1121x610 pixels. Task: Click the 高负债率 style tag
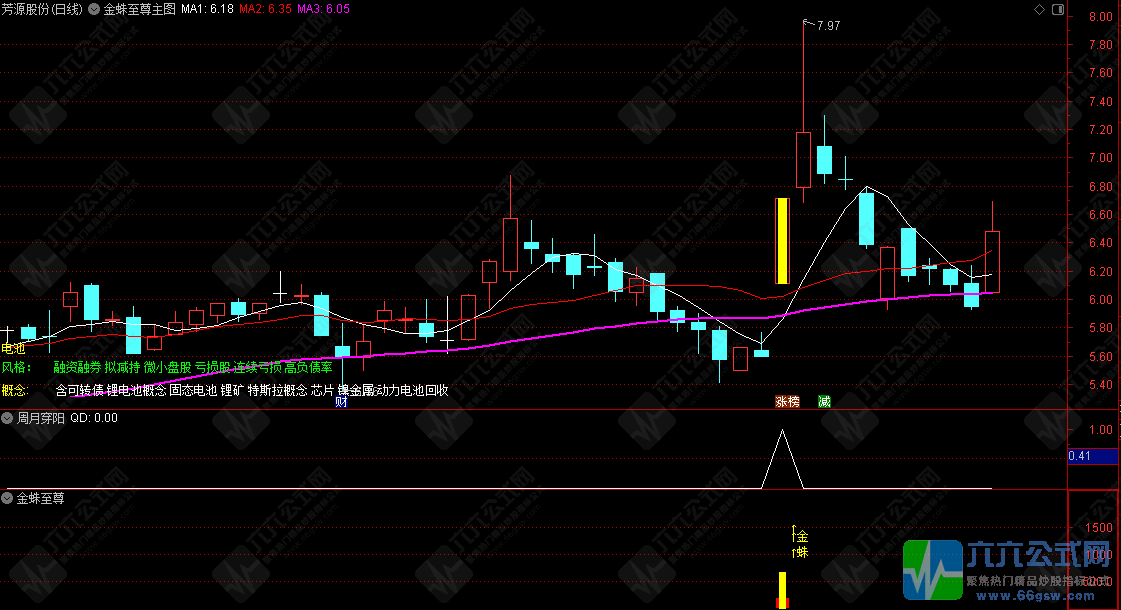tap(308, 368)
